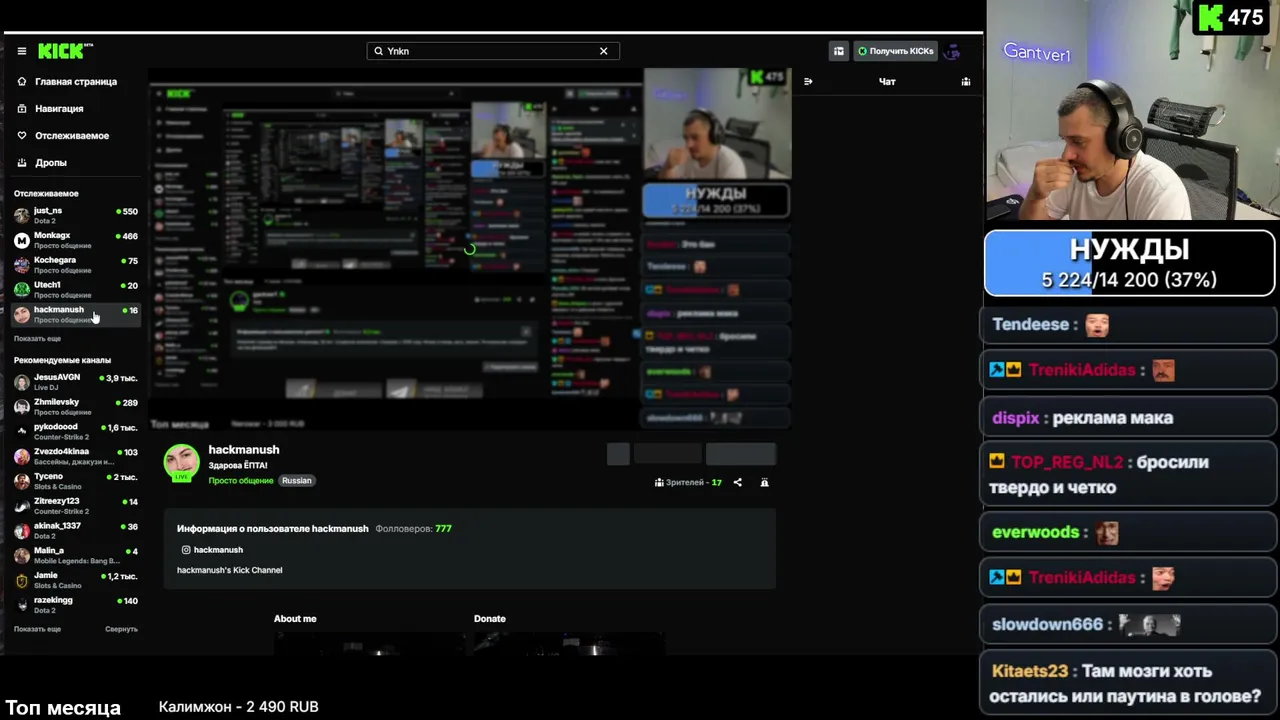The image size is (1280, 720).
Task: Open JesusAVGN recommended channel
Action: 76,382
